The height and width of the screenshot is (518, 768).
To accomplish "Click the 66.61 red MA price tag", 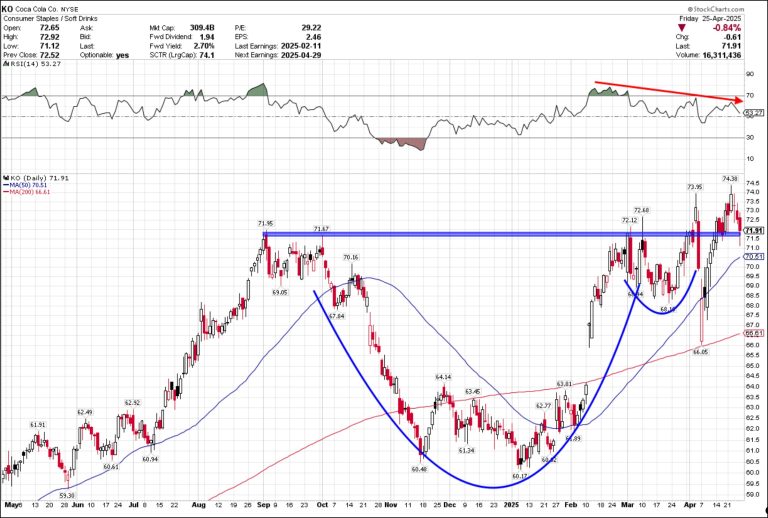I will click(x=754, y=334).
